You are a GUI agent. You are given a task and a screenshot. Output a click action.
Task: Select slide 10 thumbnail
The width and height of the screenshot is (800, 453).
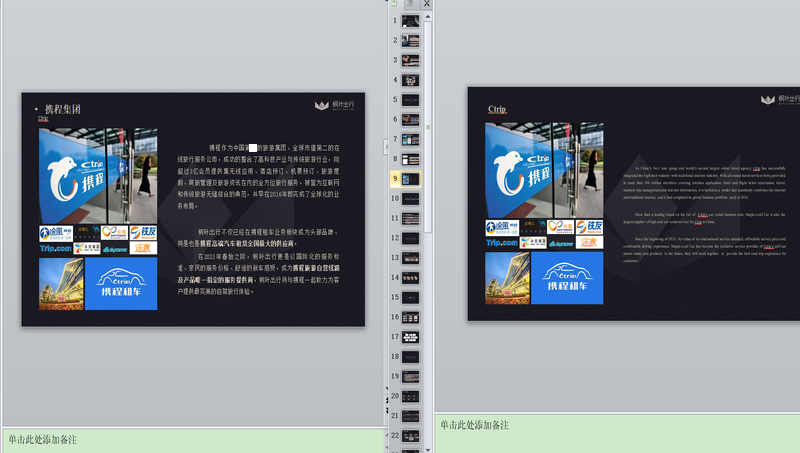tap(410, 199)
